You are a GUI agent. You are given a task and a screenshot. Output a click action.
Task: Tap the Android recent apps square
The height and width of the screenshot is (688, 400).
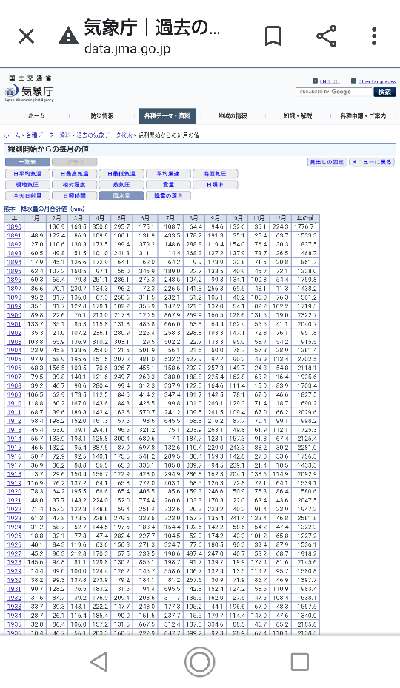click(300, 661)
